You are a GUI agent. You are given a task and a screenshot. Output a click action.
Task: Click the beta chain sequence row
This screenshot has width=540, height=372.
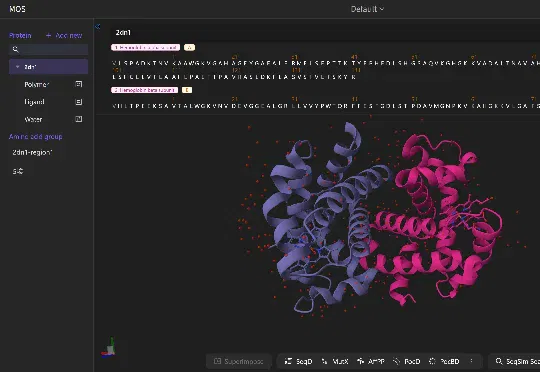(x=325, y=106)
